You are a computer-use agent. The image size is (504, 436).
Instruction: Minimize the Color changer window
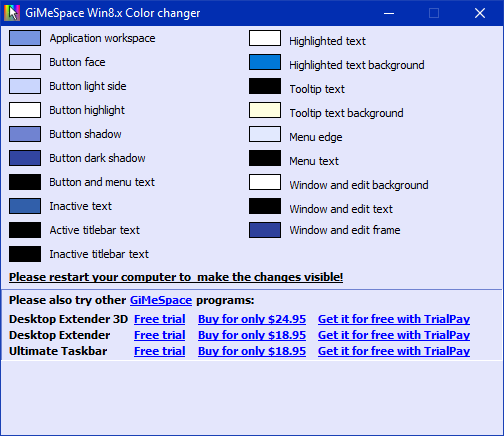[389, 13]
